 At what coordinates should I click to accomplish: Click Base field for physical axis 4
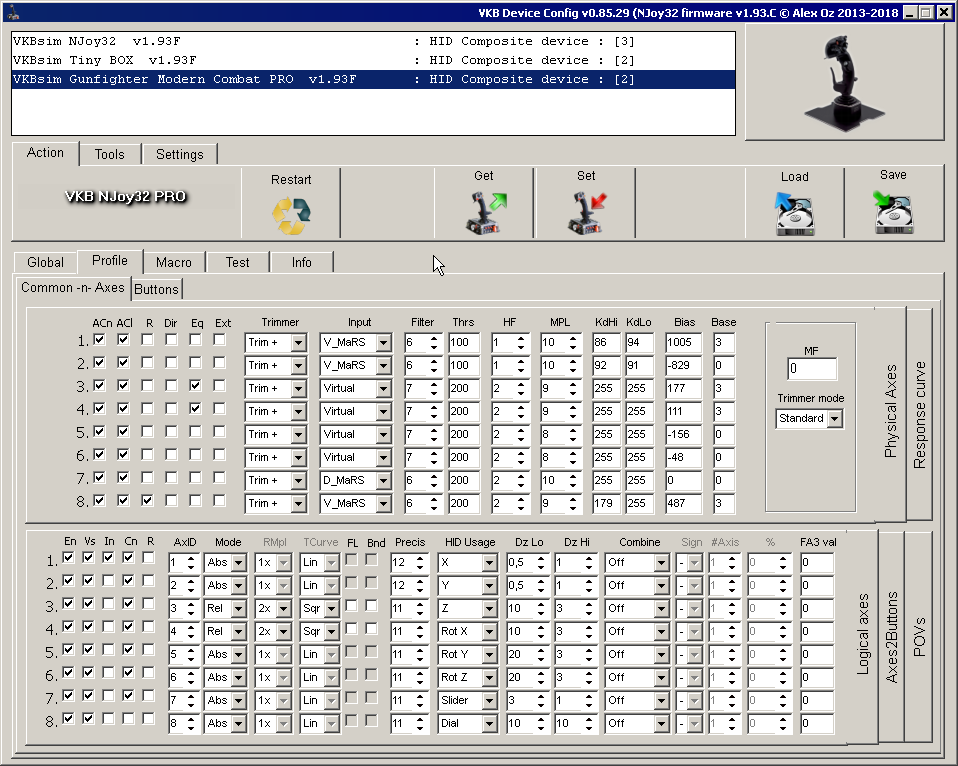tap(724, 412)
